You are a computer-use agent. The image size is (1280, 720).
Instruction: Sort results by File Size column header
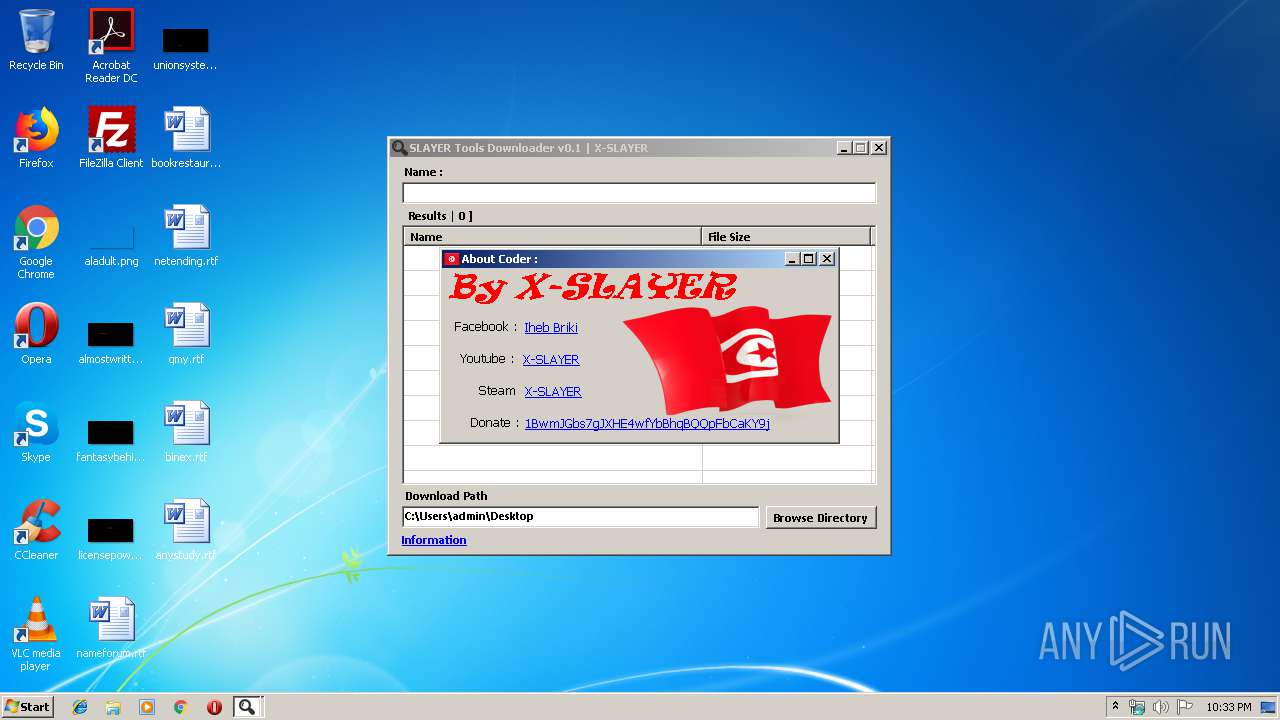point(787,237)
